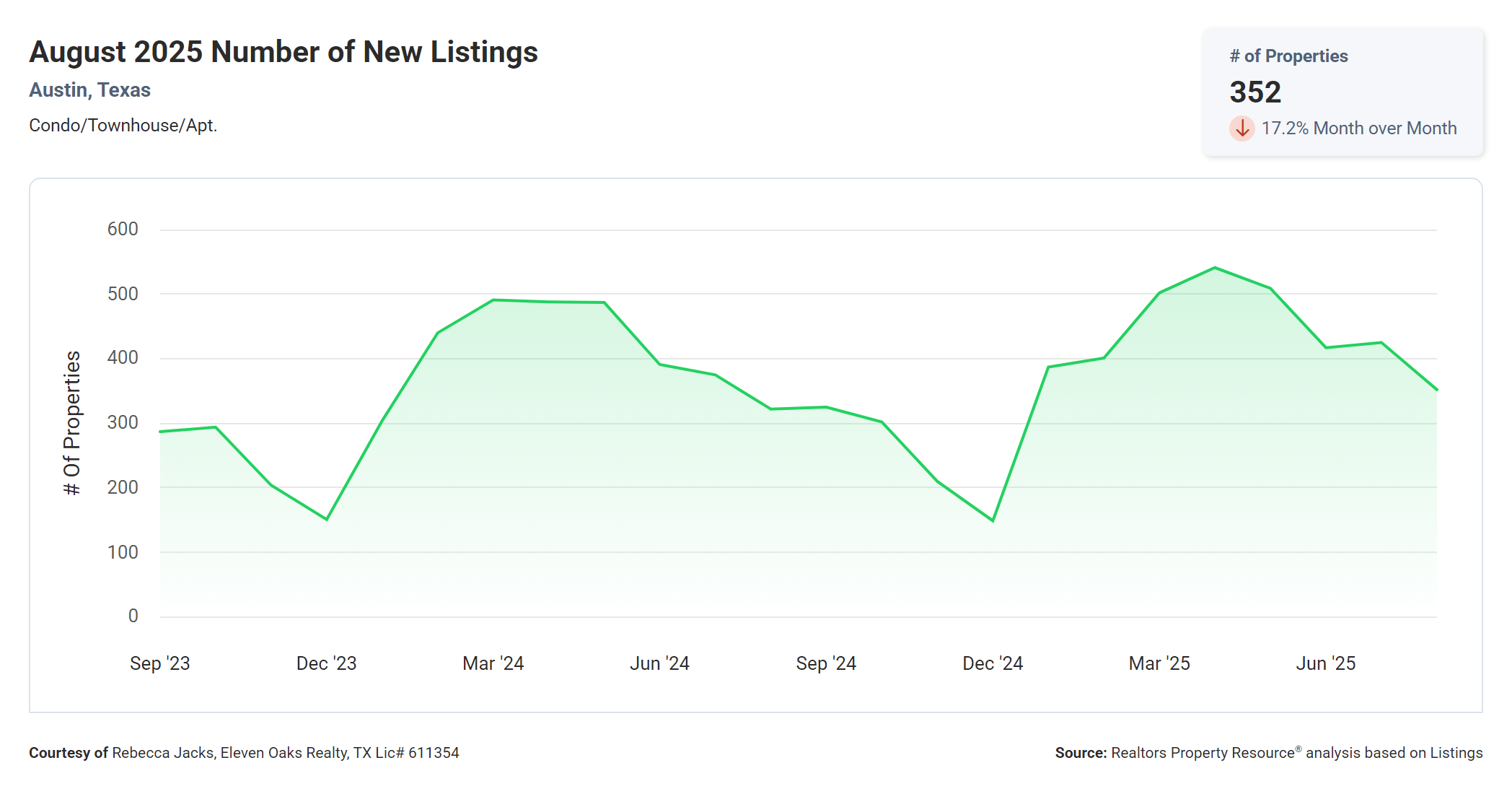Click the Dec '24 x-axis label

click(x=993, y=663)
